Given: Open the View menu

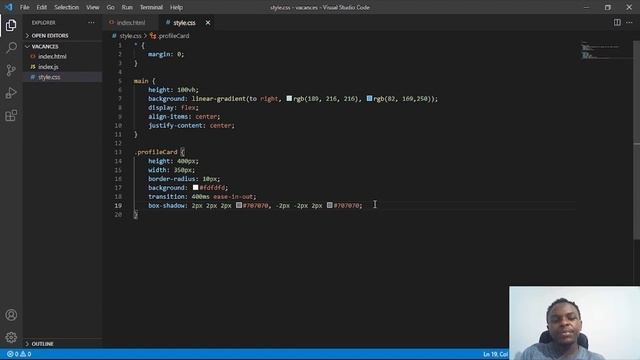Looking at the screenshot, I should pos(93,7).
